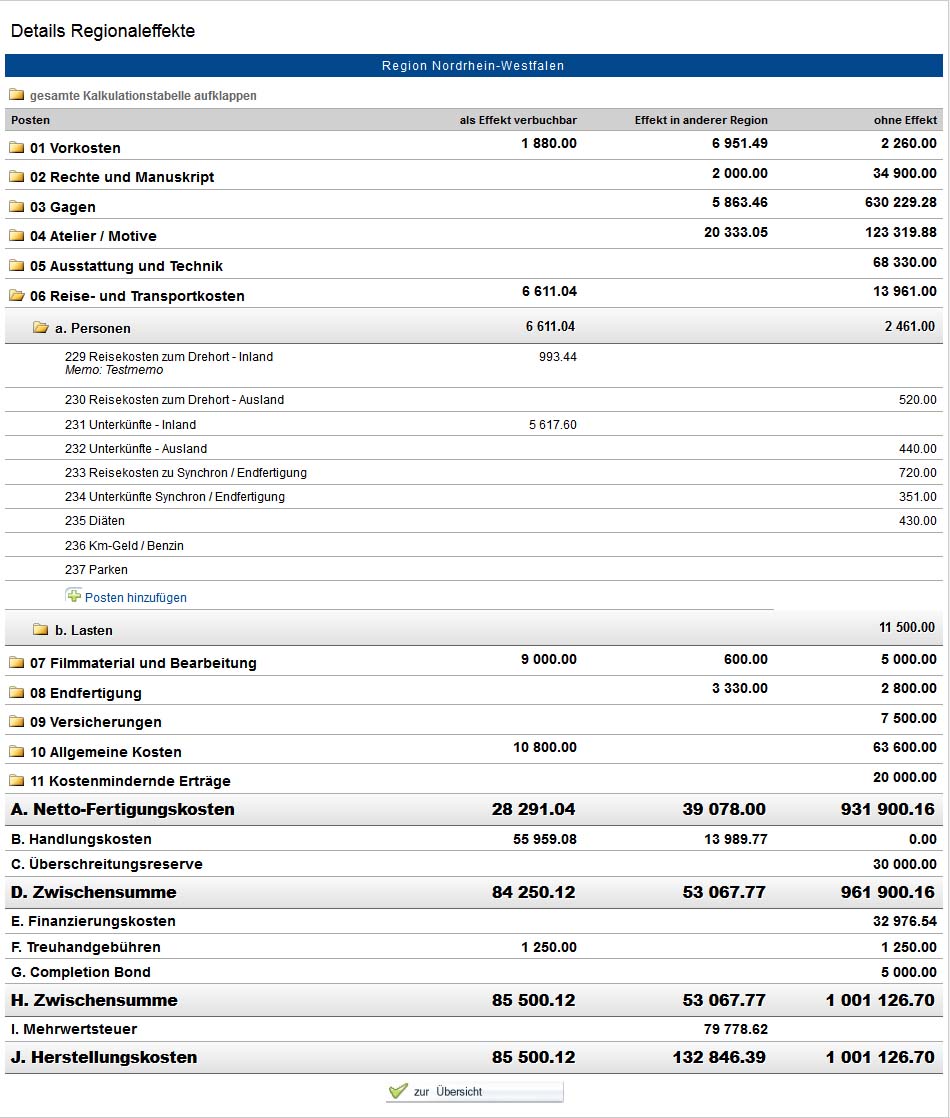This screenshot has width=950, height=1118.
Task: Expand the b. Lasten subgroup
Action: pos(83,630)
